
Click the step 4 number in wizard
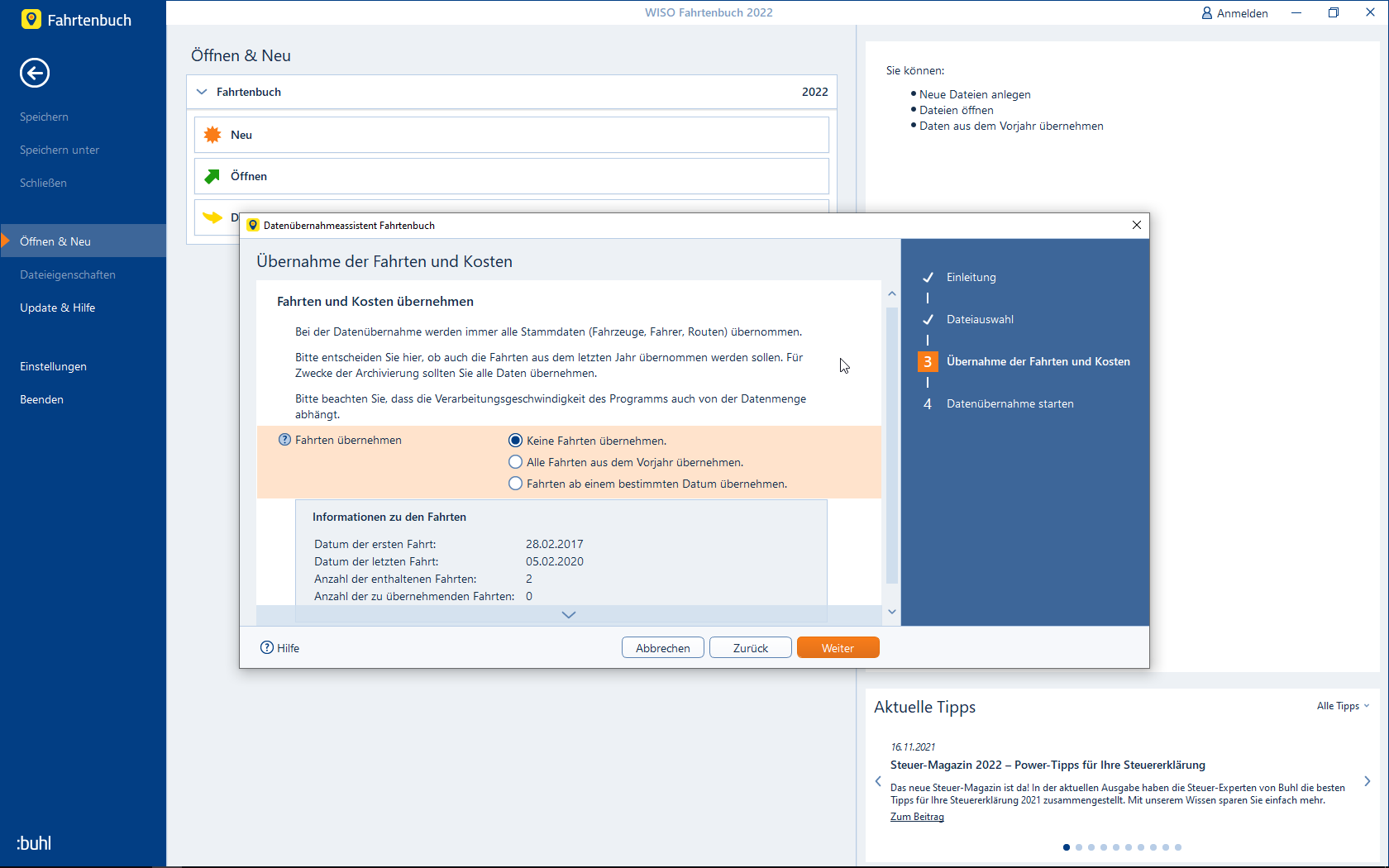coord(928,403)
